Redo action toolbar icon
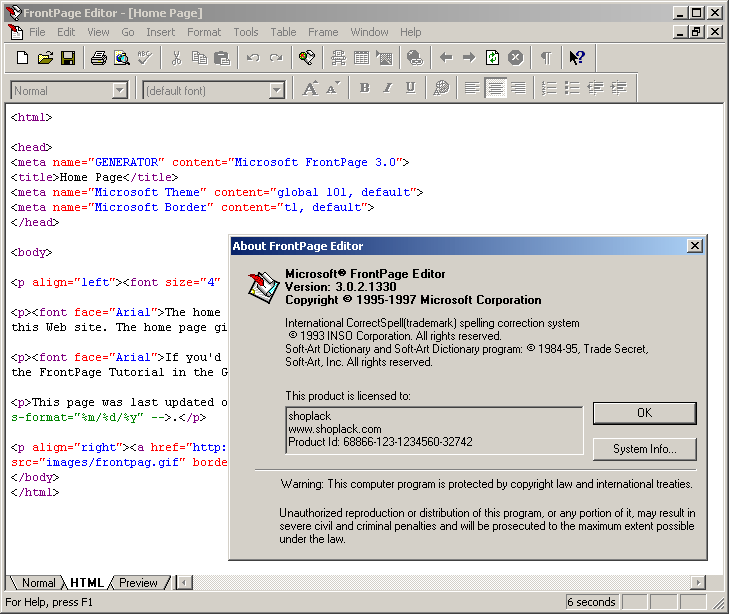The height and width of the screenshot is (614, 729). 276,58
